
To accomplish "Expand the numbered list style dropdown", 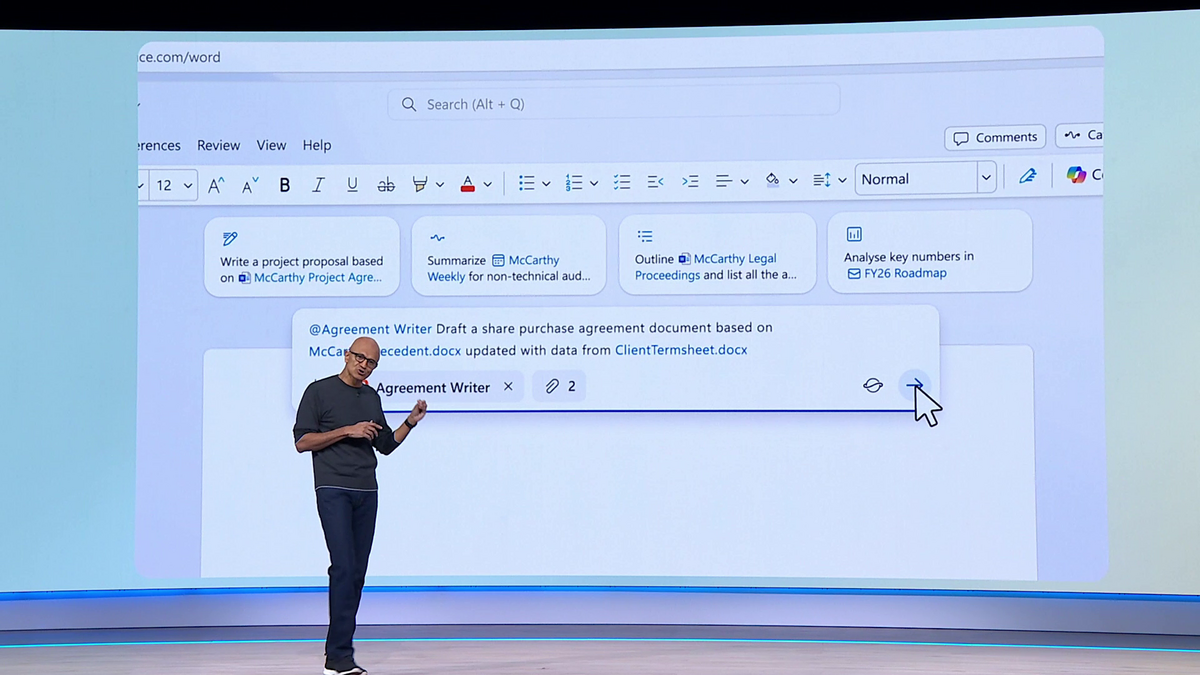I will (x=593, y=184).
